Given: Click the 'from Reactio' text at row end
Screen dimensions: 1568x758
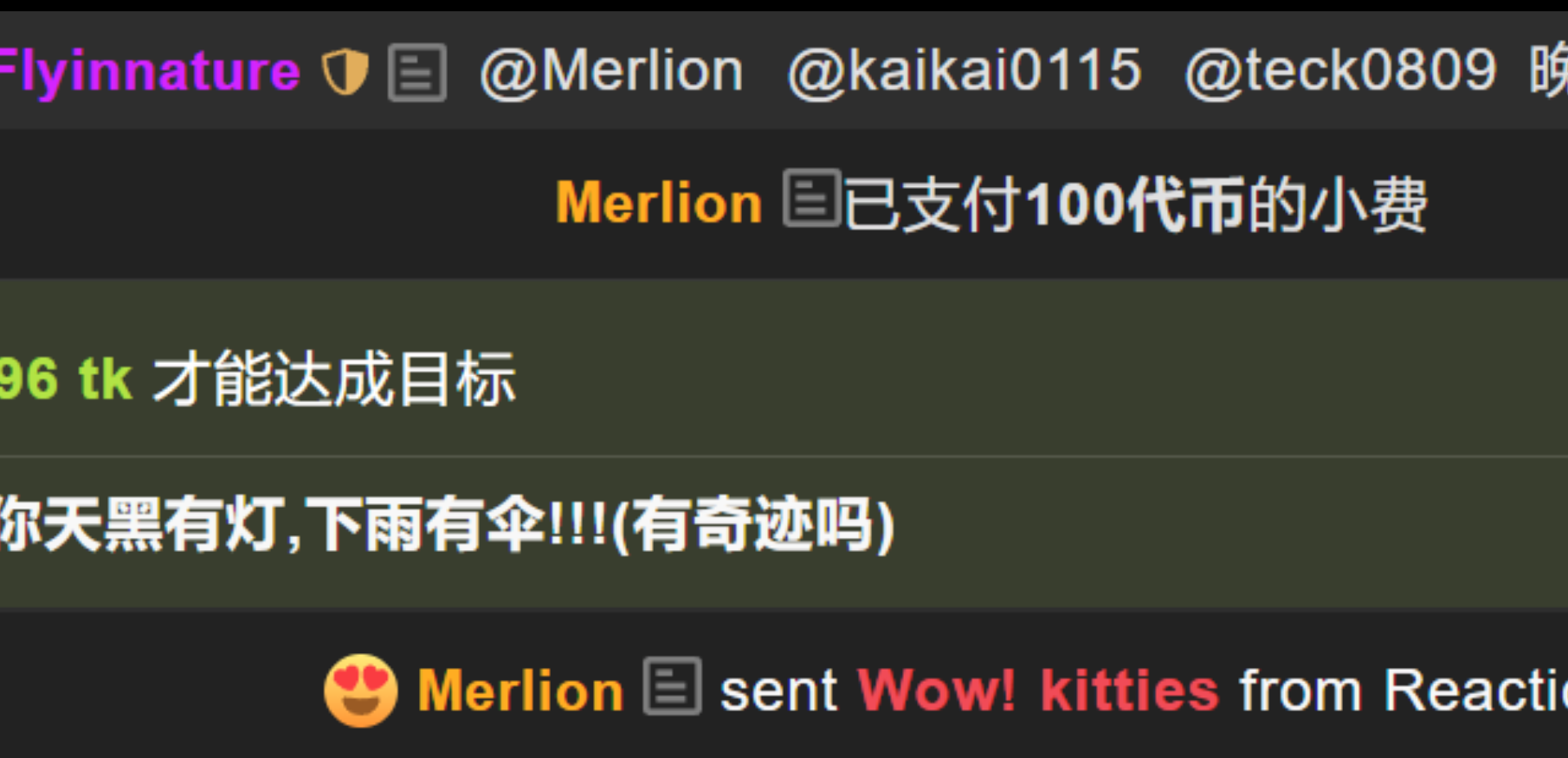Looking at the screenshot, I should pyautogui.click(x=1403, y=690).
